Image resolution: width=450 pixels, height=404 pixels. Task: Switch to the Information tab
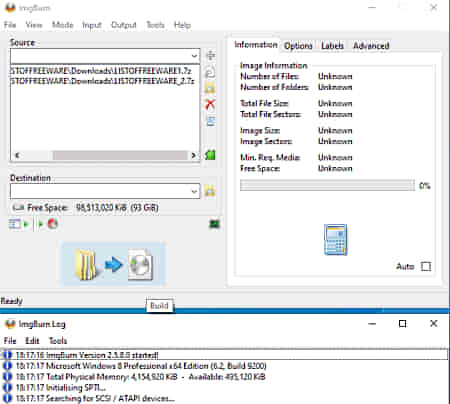(256, 45)
